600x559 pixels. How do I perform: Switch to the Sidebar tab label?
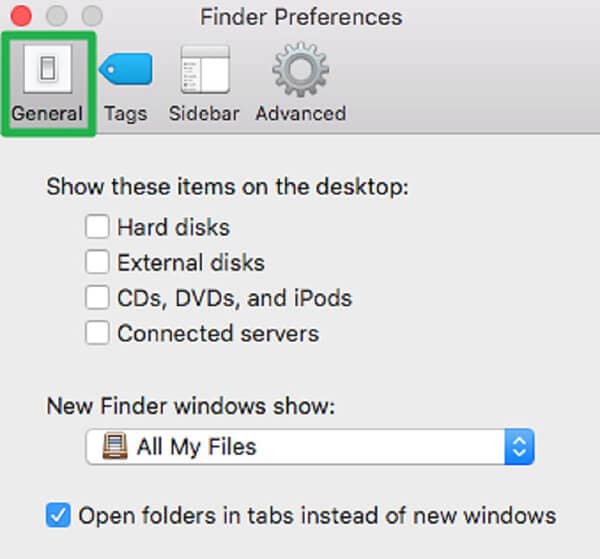(x=204, y=113)
